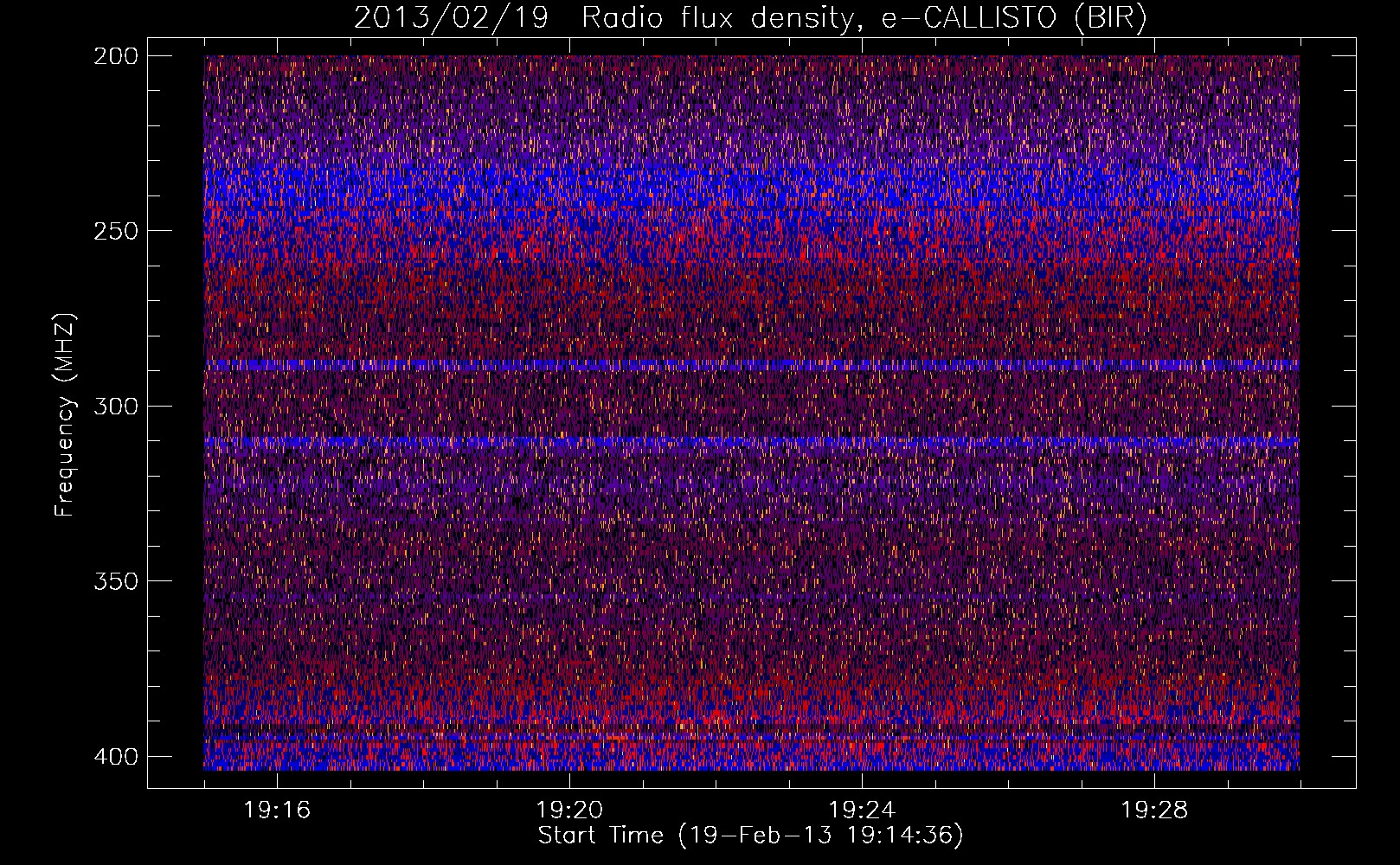Select the 'e-CALLISTO (BIR)' text in the title

tap(1015, 18)
